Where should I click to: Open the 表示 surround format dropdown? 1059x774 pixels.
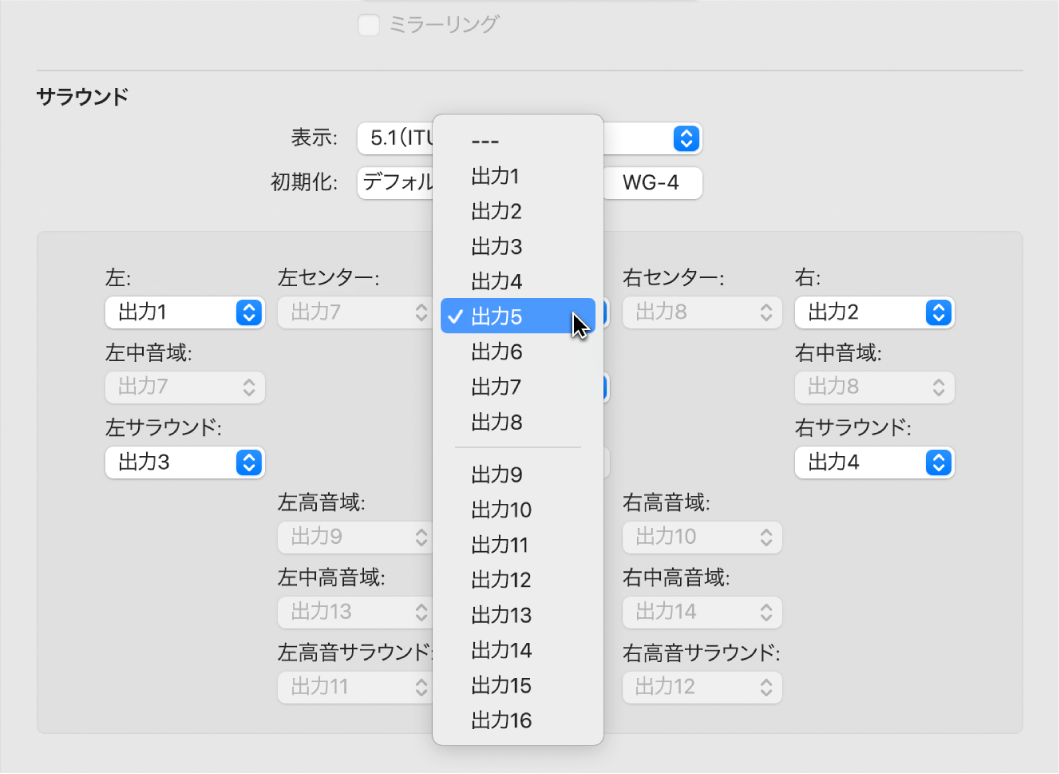click(685, 138)
